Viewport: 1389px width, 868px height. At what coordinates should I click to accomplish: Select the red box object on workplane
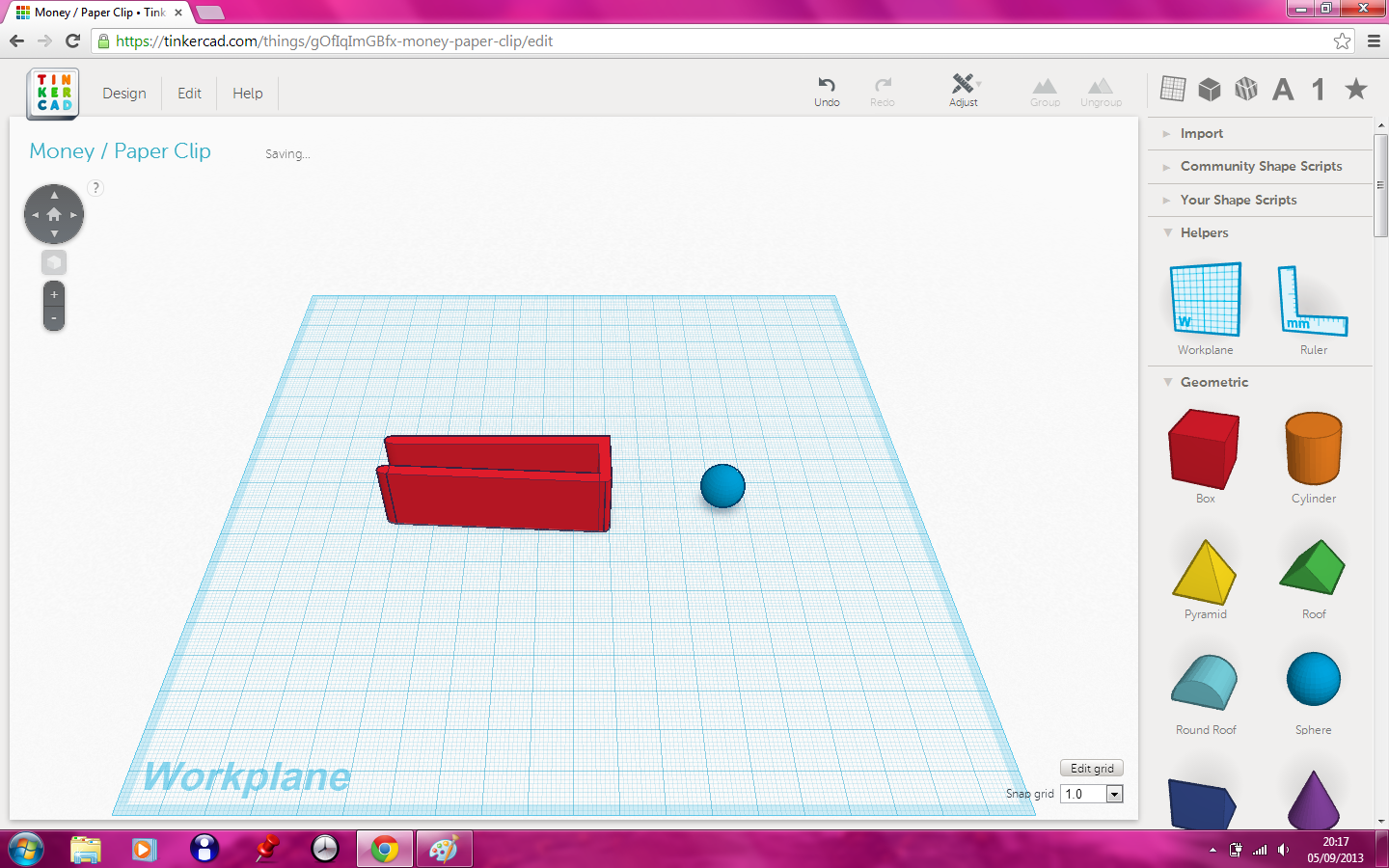coord(495,483)
